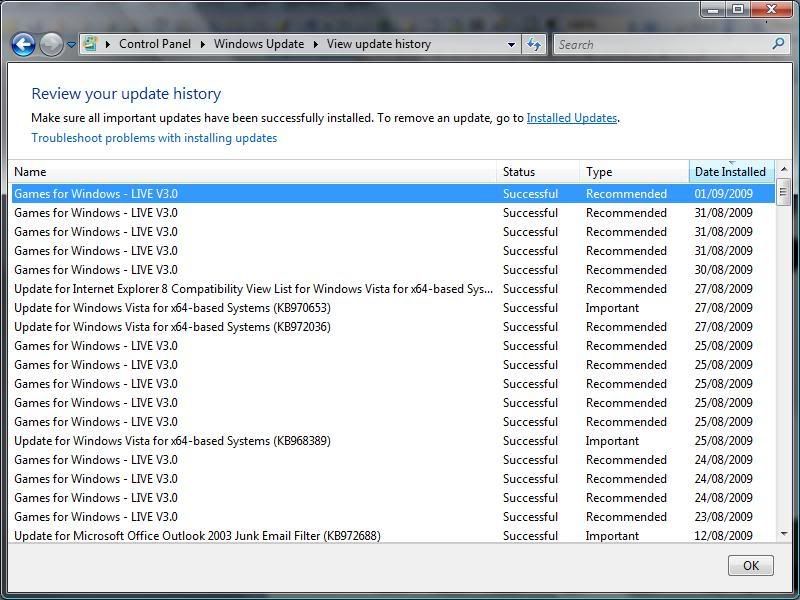
Task: Navigate to Control Panel breadcrumb
Action: pyautogui.click(x=155, y=44)
